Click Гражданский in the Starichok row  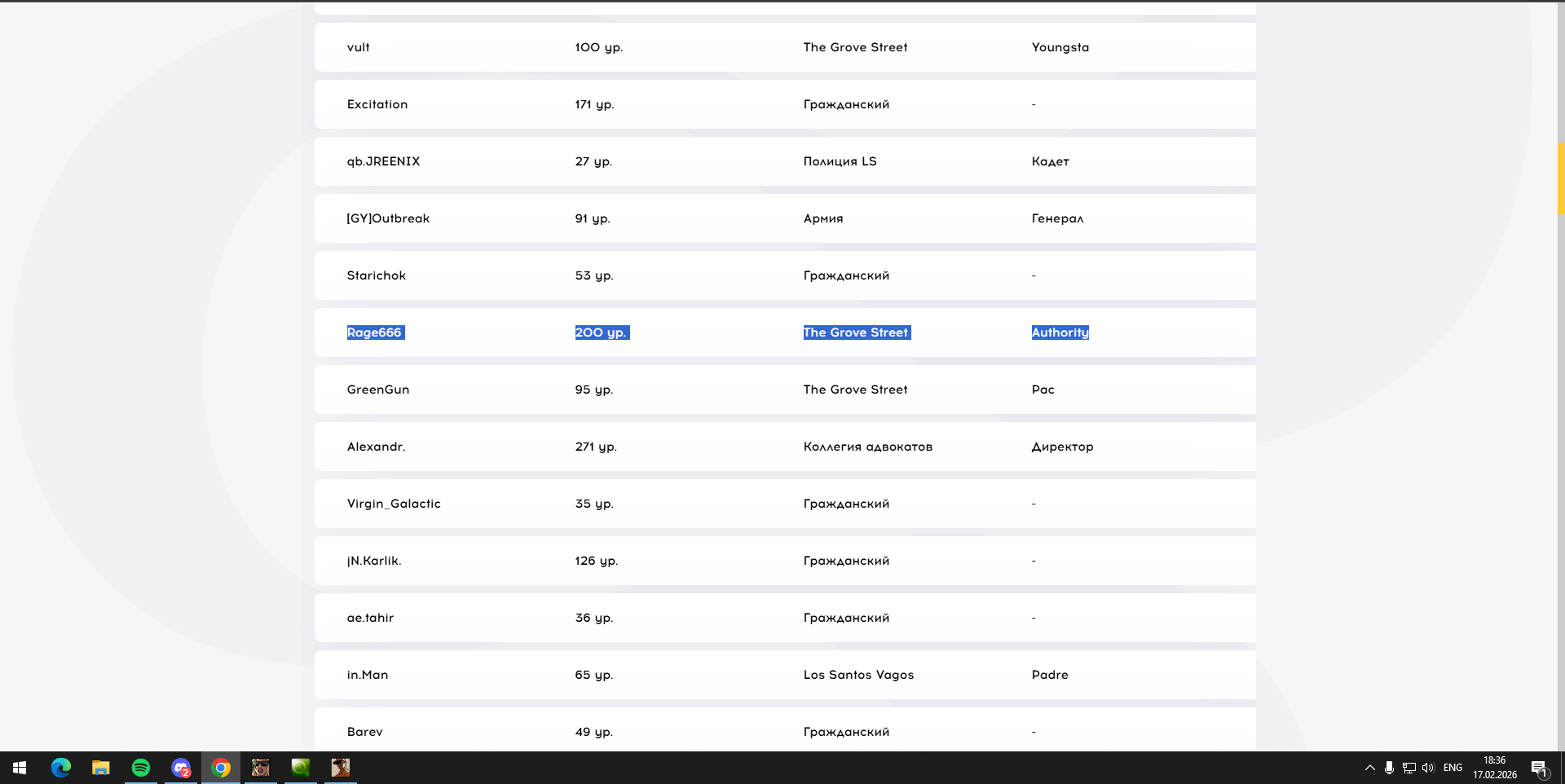pyautogui.click(x=846, y=275)
